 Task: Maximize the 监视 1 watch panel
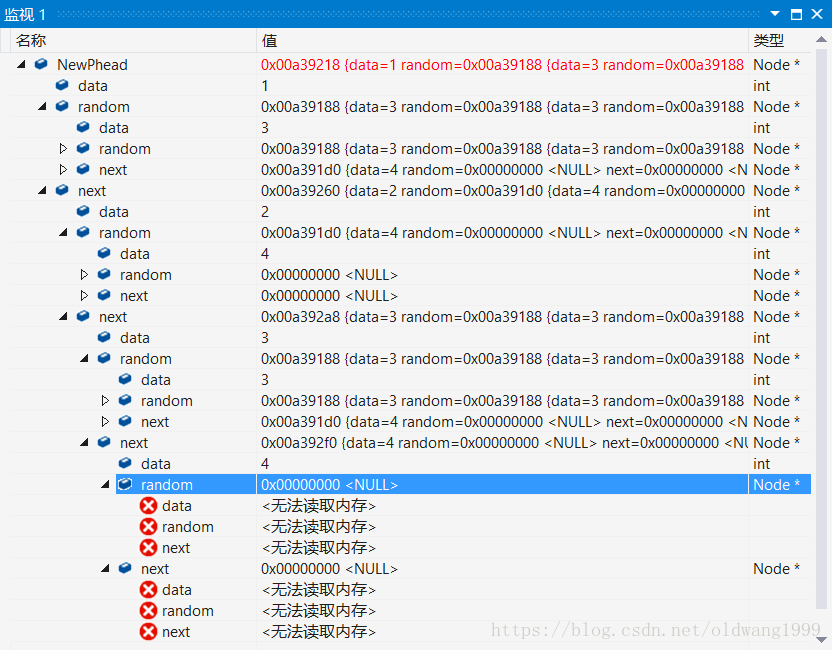(x=796, y=14)
